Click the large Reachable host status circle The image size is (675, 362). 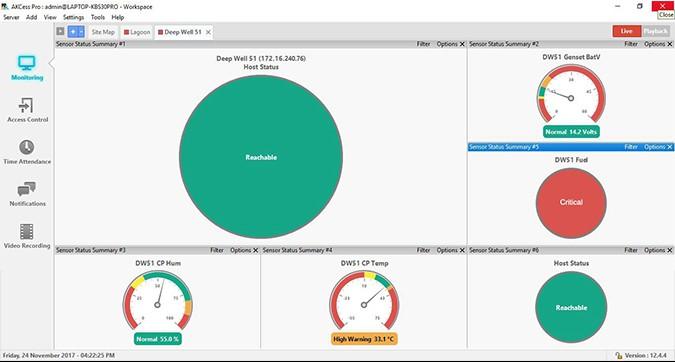pos(261,157)
